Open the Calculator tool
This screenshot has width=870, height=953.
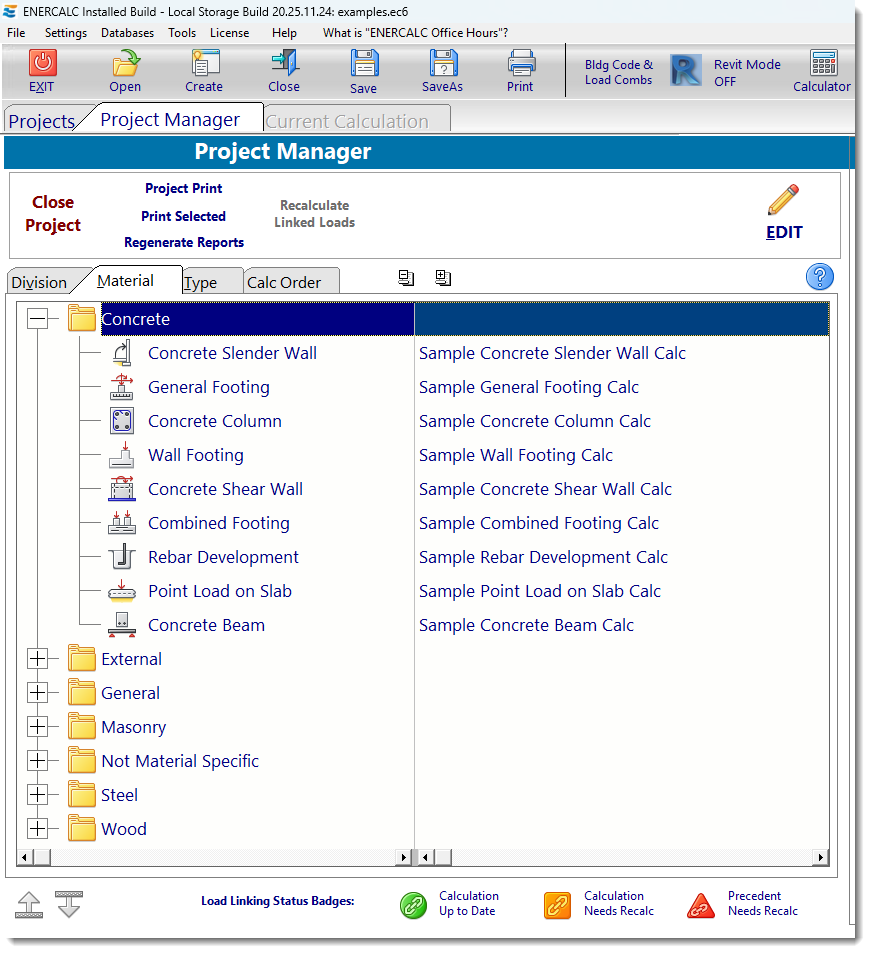pyautogui.click(x=823, y=63)
